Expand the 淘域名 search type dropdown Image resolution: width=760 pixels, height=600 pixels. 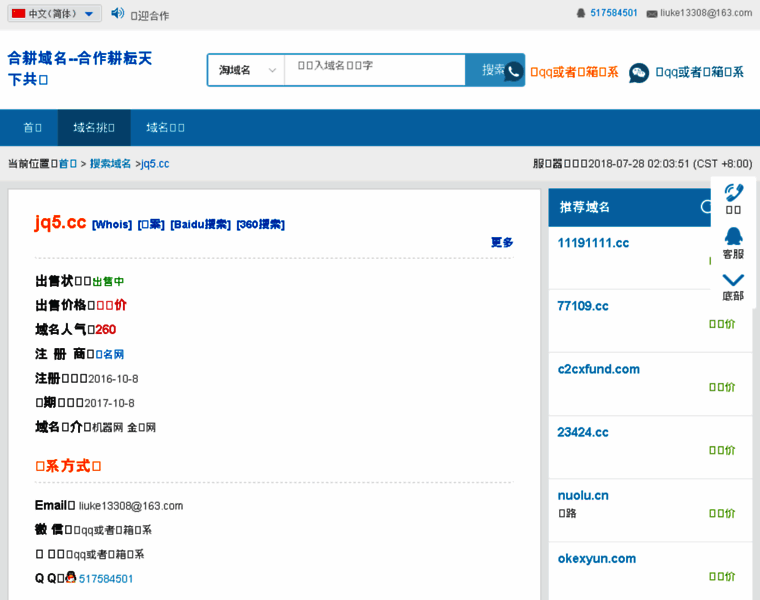coord(246,70)
